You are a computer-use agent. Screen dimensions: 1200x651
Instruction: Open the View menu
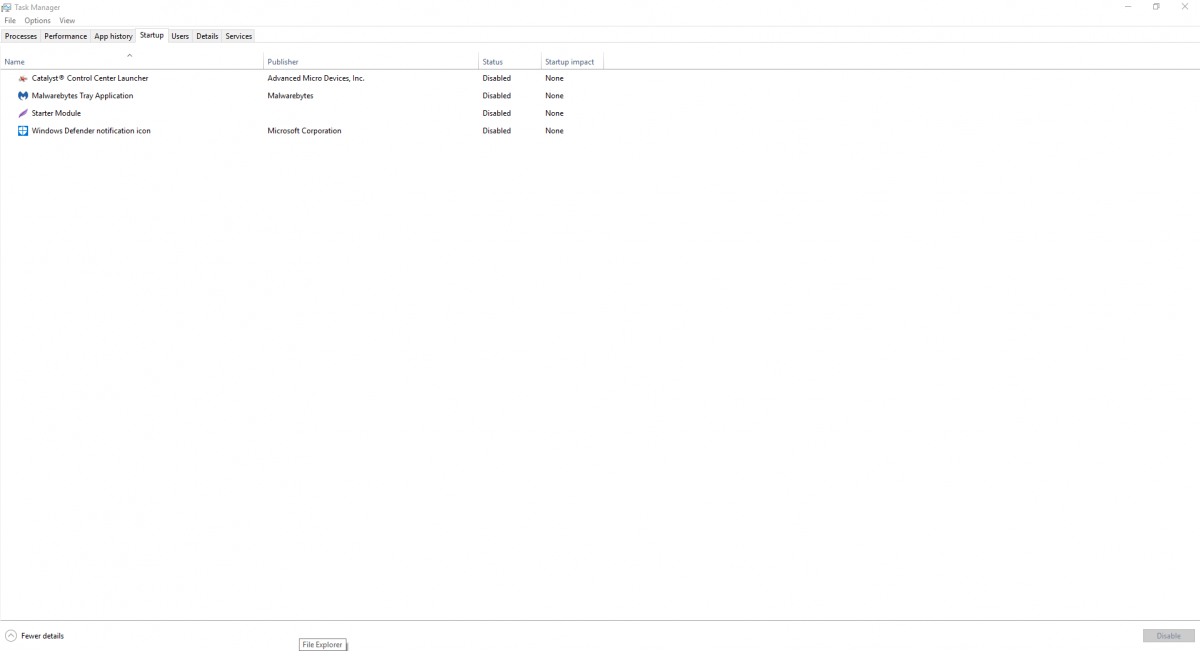pos(67,20)
